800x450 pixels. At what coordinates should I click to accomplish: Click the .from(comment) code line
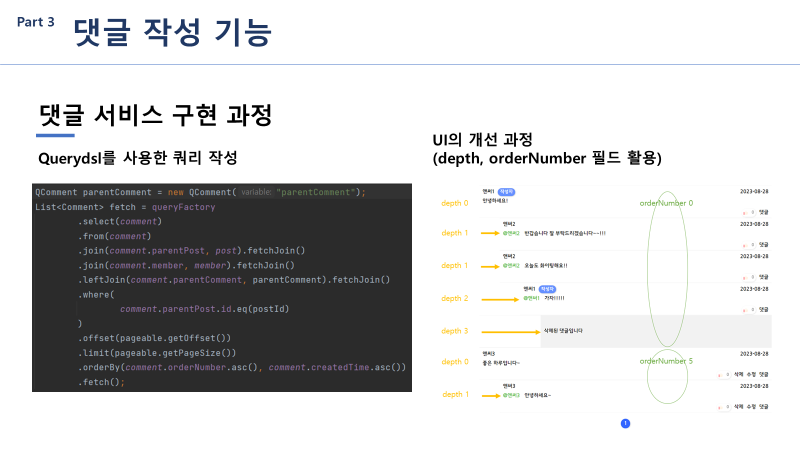[x=114, y=236]
